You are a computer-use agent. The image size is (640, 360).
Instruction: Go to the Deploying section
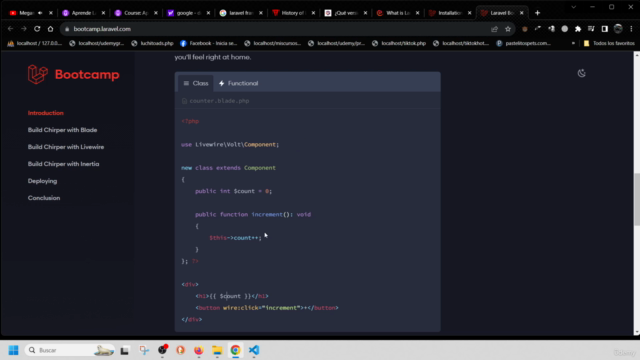[42, 181]
